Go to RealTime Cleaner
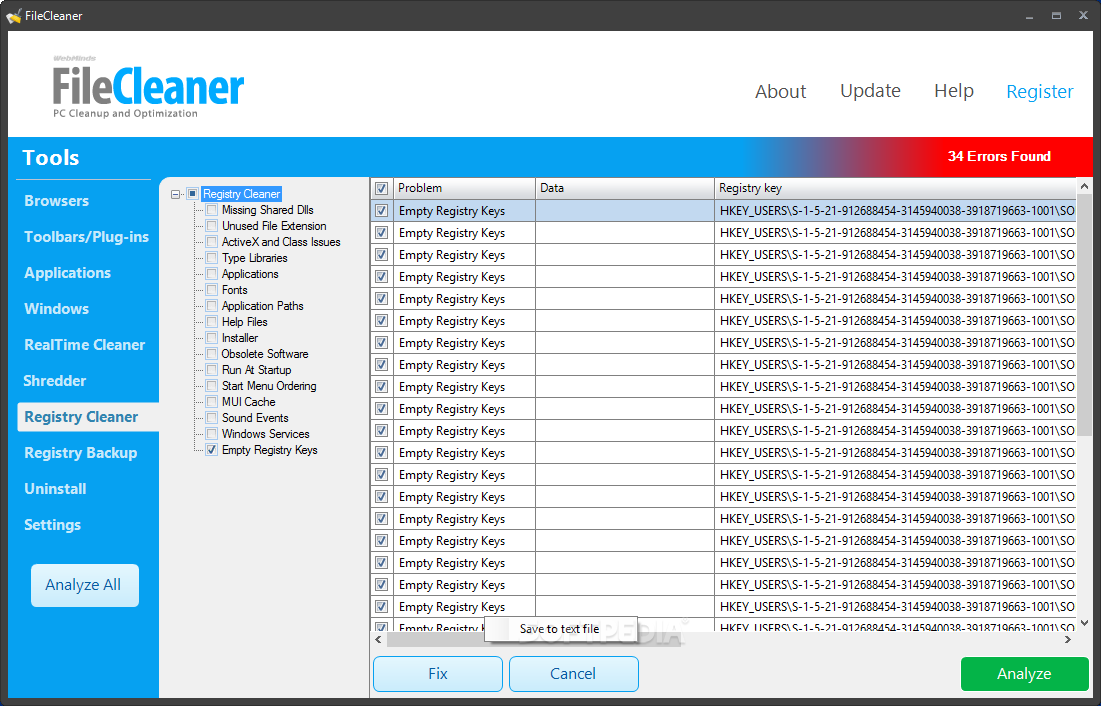This screenshot has width=1101, height=706. click(x=85, y=345)
